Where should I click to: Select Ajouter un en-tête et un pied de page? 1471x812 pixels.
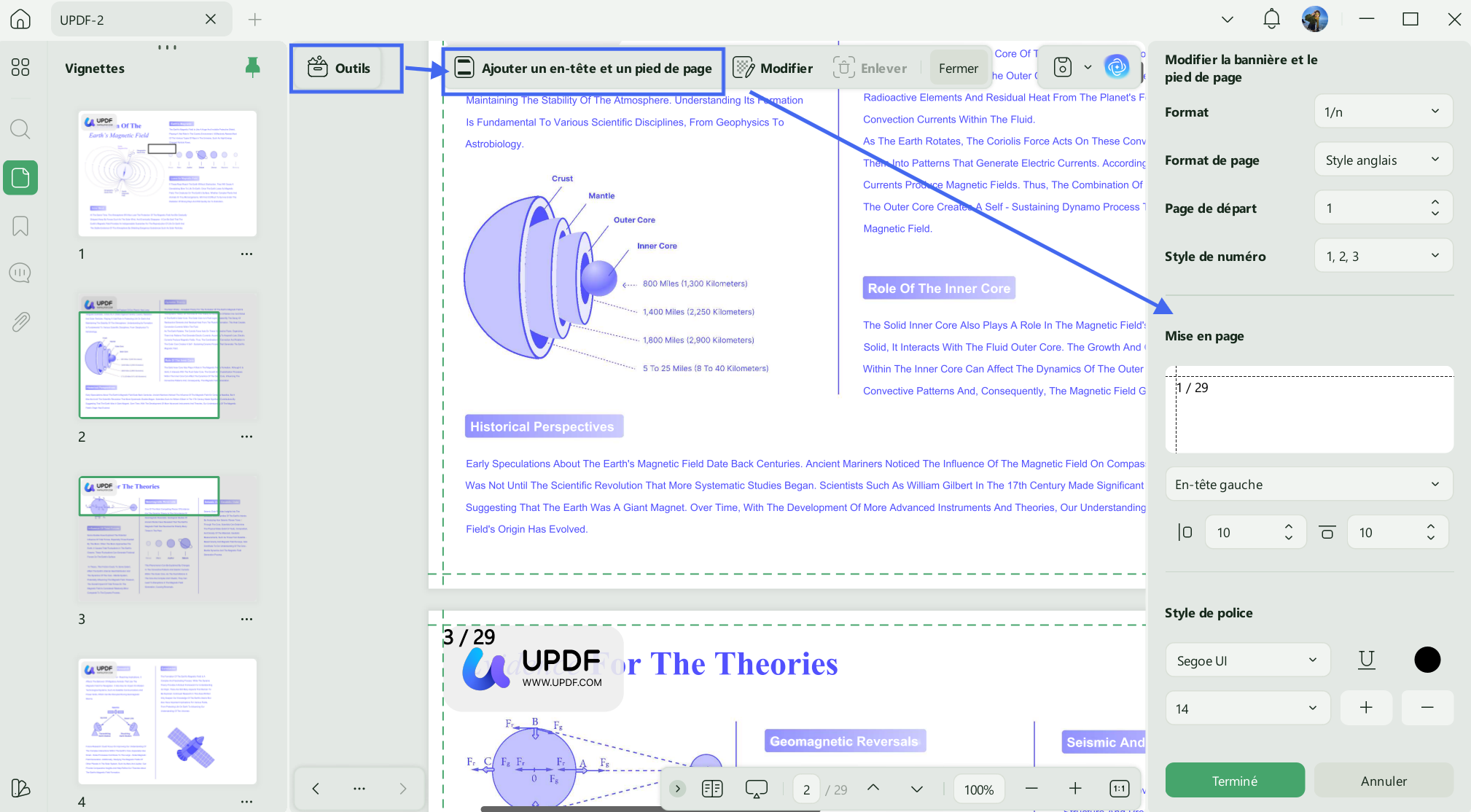[x=583, y=69]
